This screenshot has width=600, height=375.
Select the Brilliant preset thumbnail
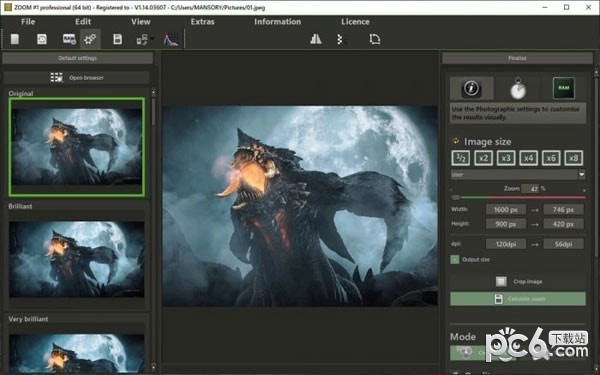point(77,259)
